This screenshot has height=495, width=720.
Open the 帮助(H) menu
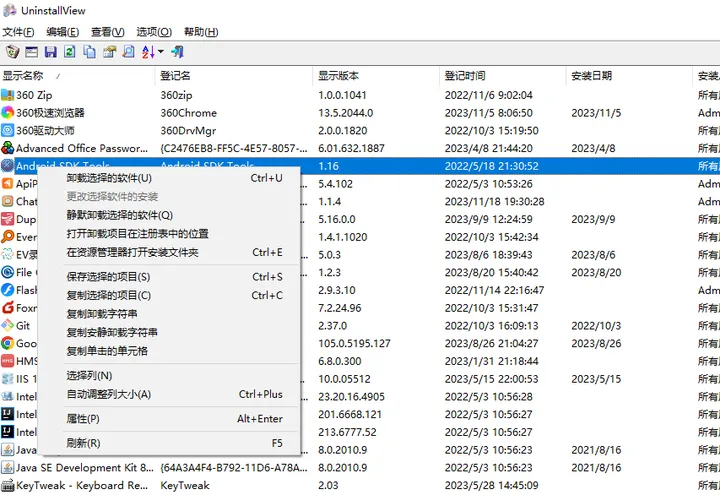pos(201,32)
